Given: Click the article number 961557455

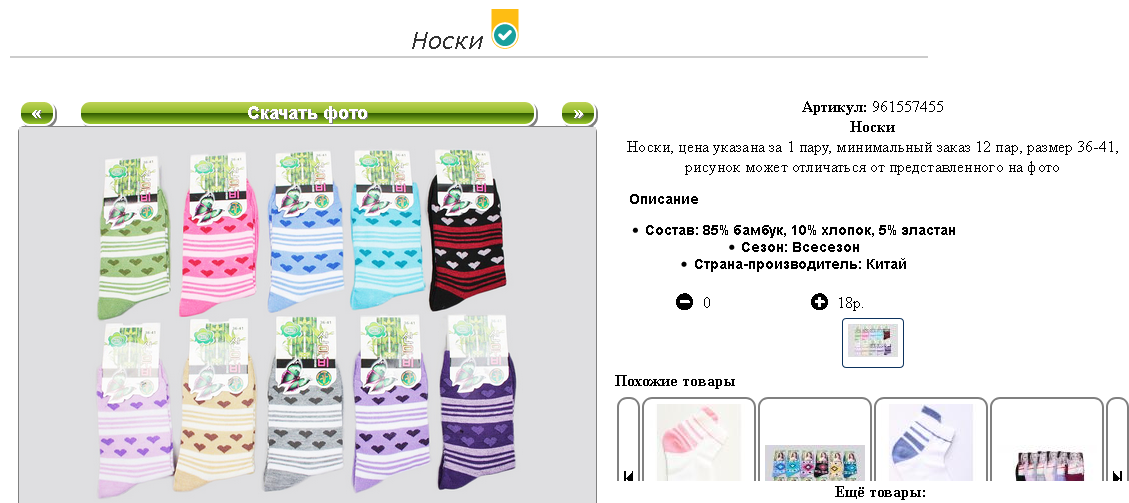Looking at the screenshot, I should [907, 107].
